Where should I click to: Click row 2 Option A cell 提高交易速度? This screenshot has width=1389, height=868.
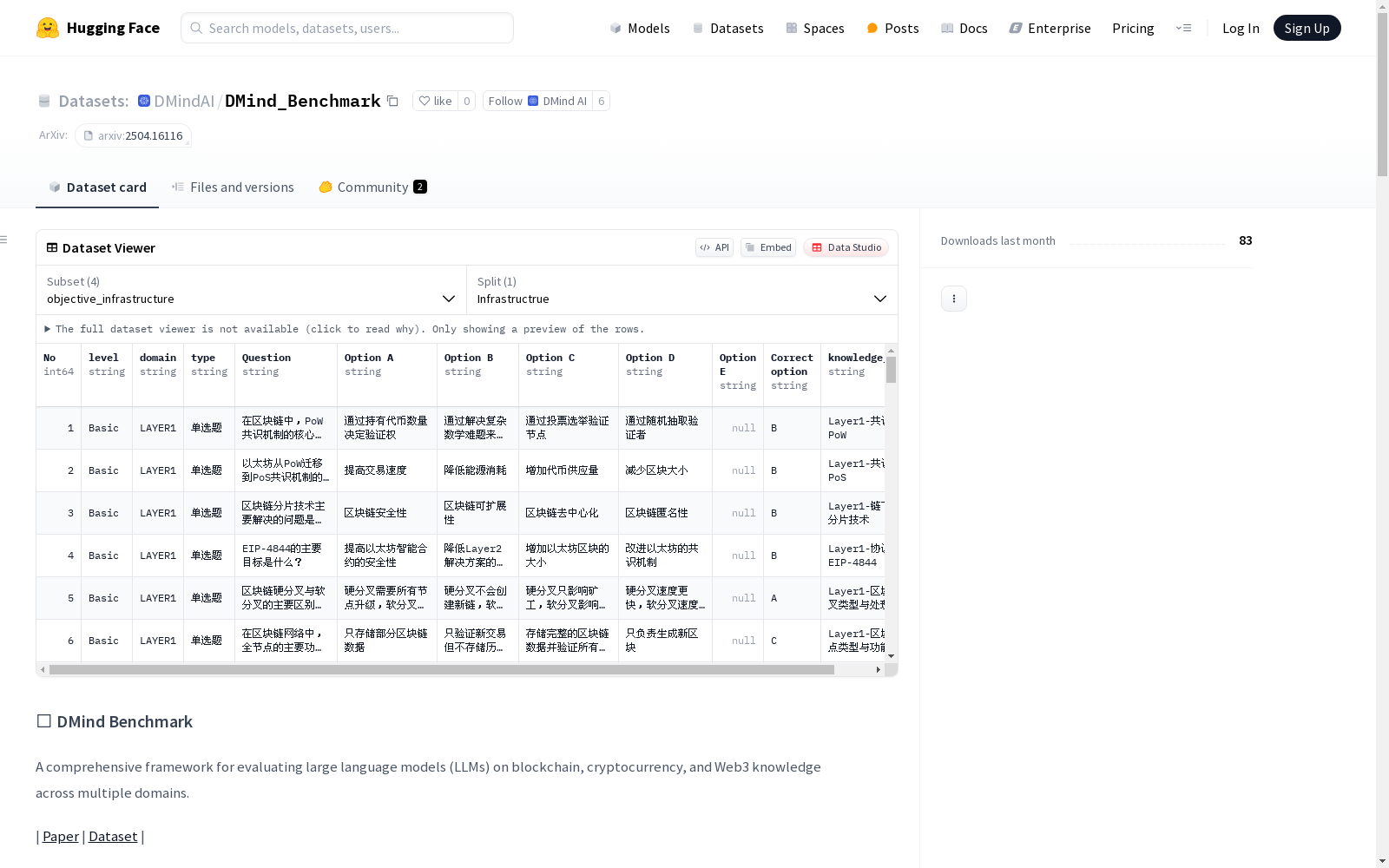tap(387, 470)
